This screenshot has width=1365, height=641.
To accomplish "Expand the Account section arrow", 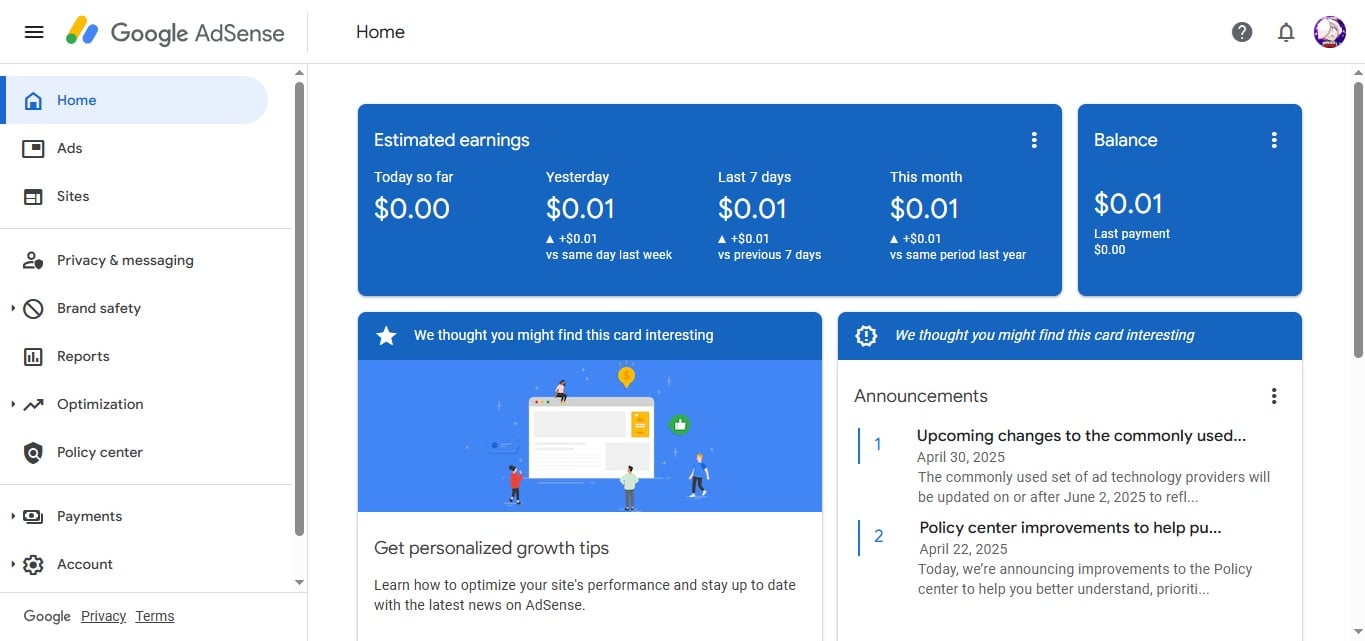I will 13,564.
